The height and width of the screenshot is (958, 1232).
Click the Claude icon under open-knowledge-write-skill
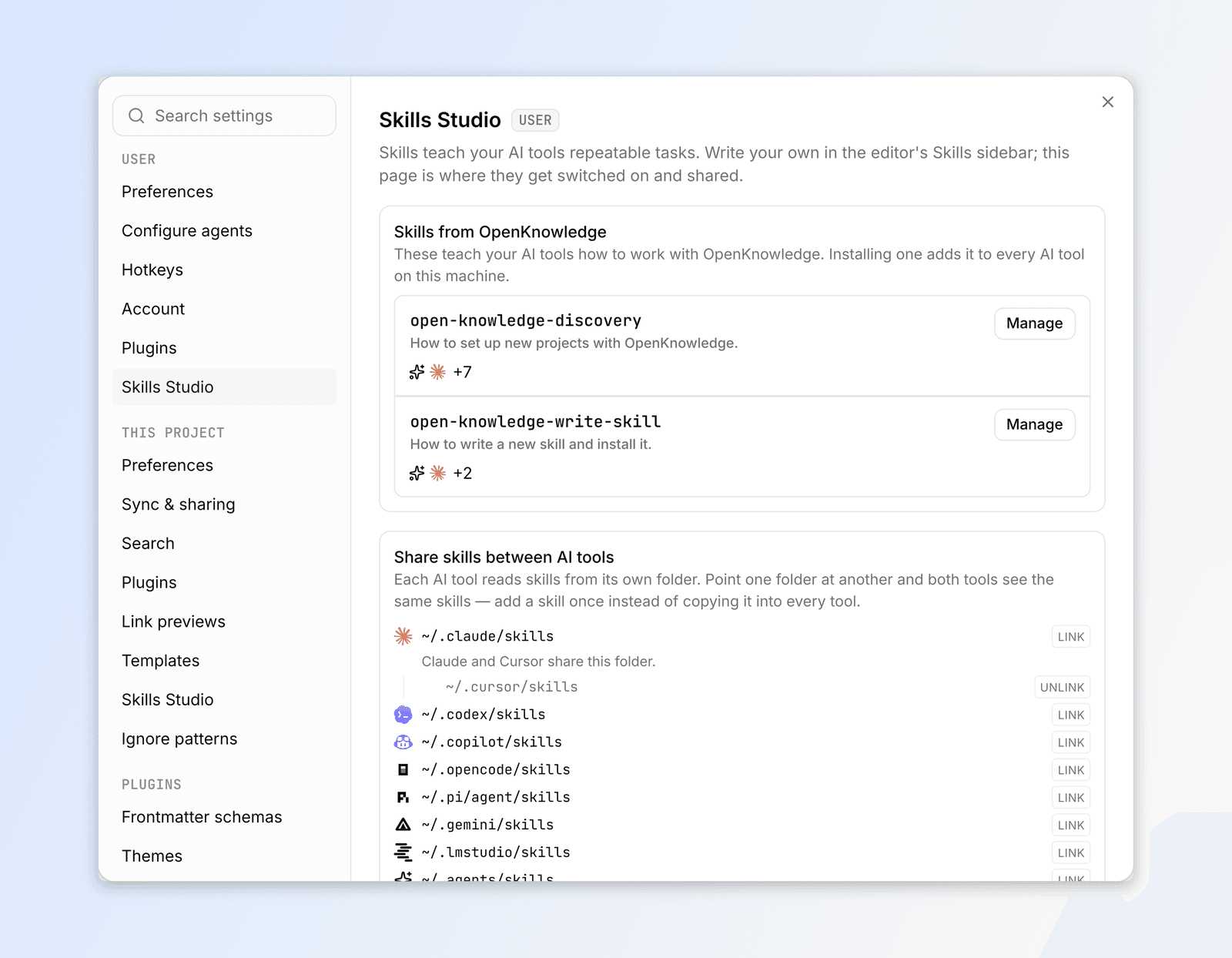point(438,473)
